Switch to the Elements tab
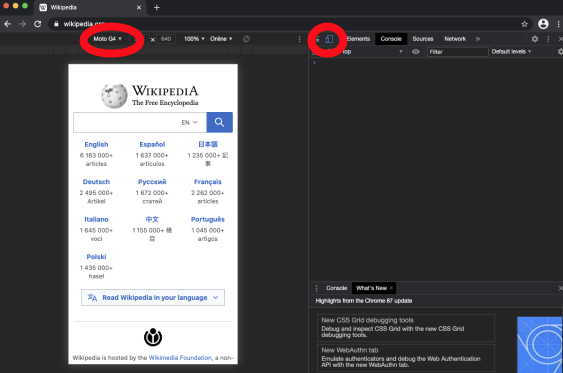Viewport: 563px width, 373px height. click(358, 39)
